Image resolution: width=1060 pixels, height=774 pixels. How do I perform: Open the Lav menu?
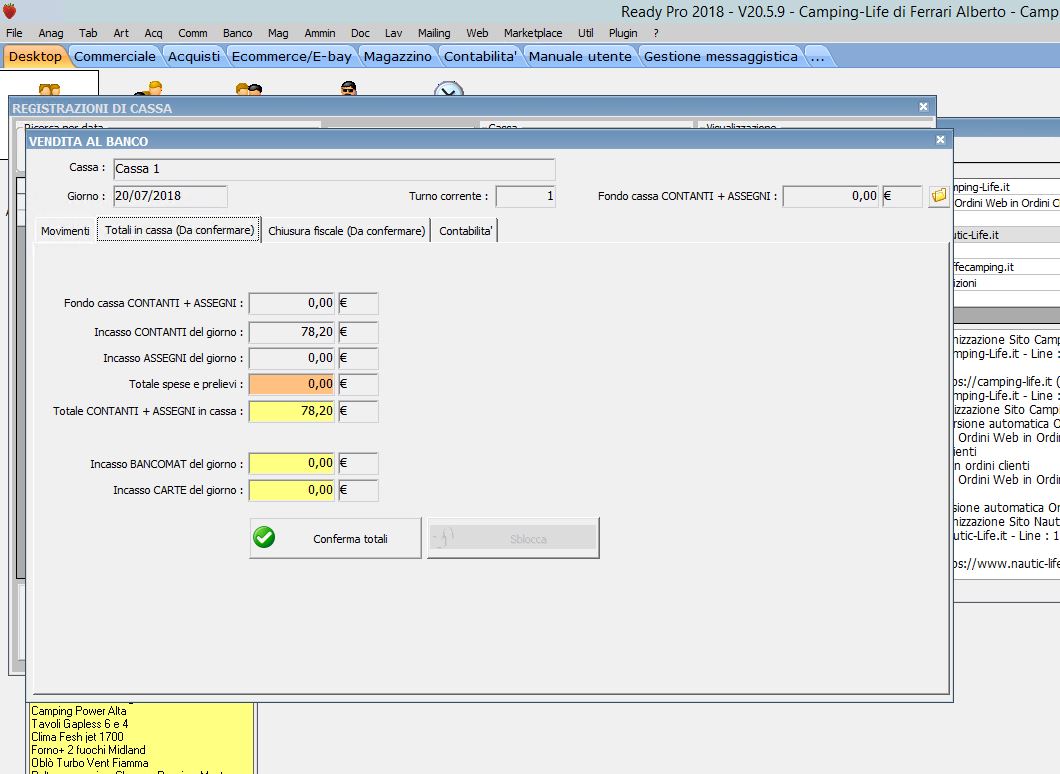click(x=393, y=33)
